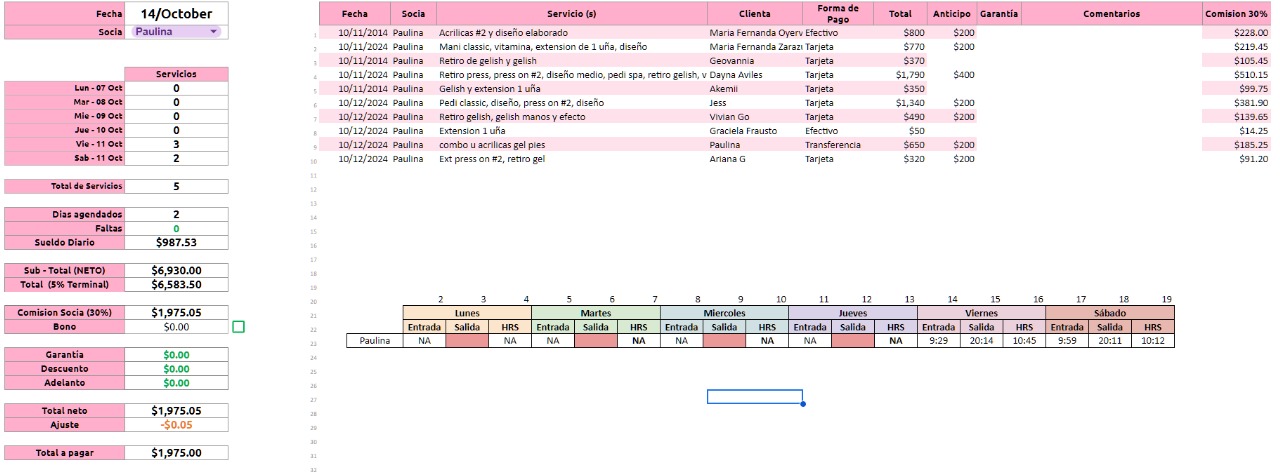Tick the checkbox beside the Bono row

pos(238,326)
